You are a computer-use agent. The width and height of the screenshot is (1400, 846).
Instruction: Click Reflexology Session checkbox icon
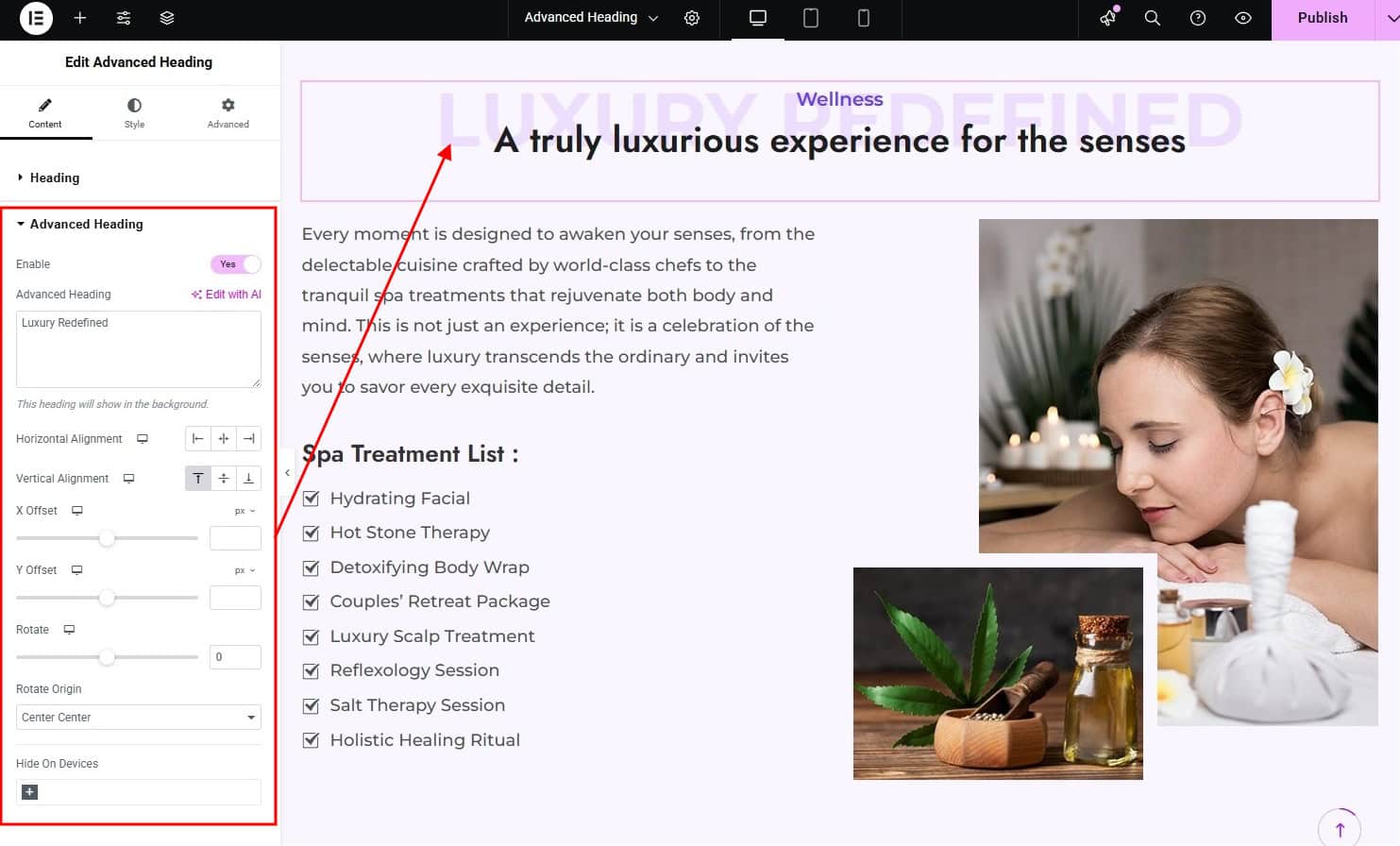tap(311, 670)
